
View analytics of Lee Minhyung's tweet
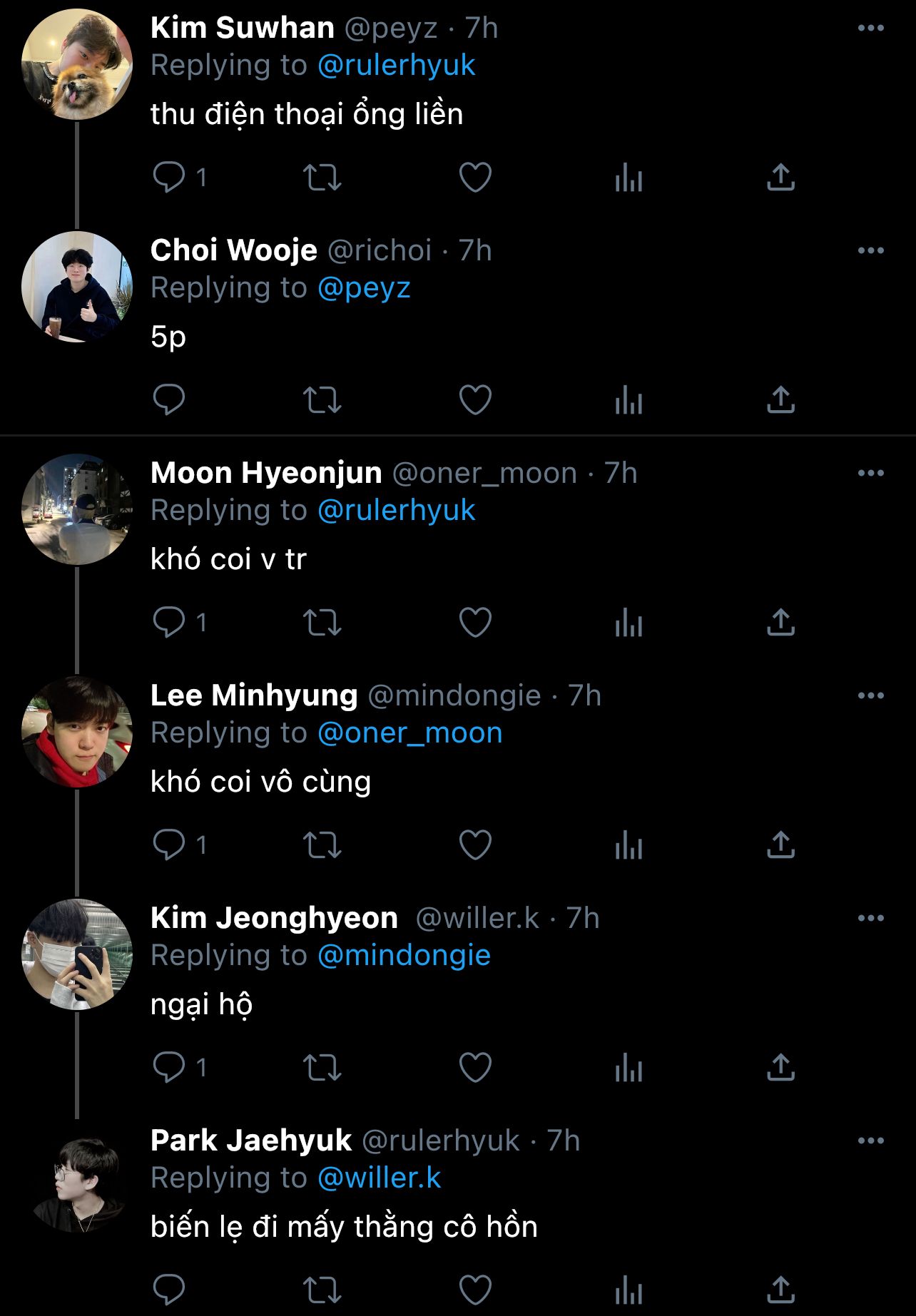[x=629, y=845]
